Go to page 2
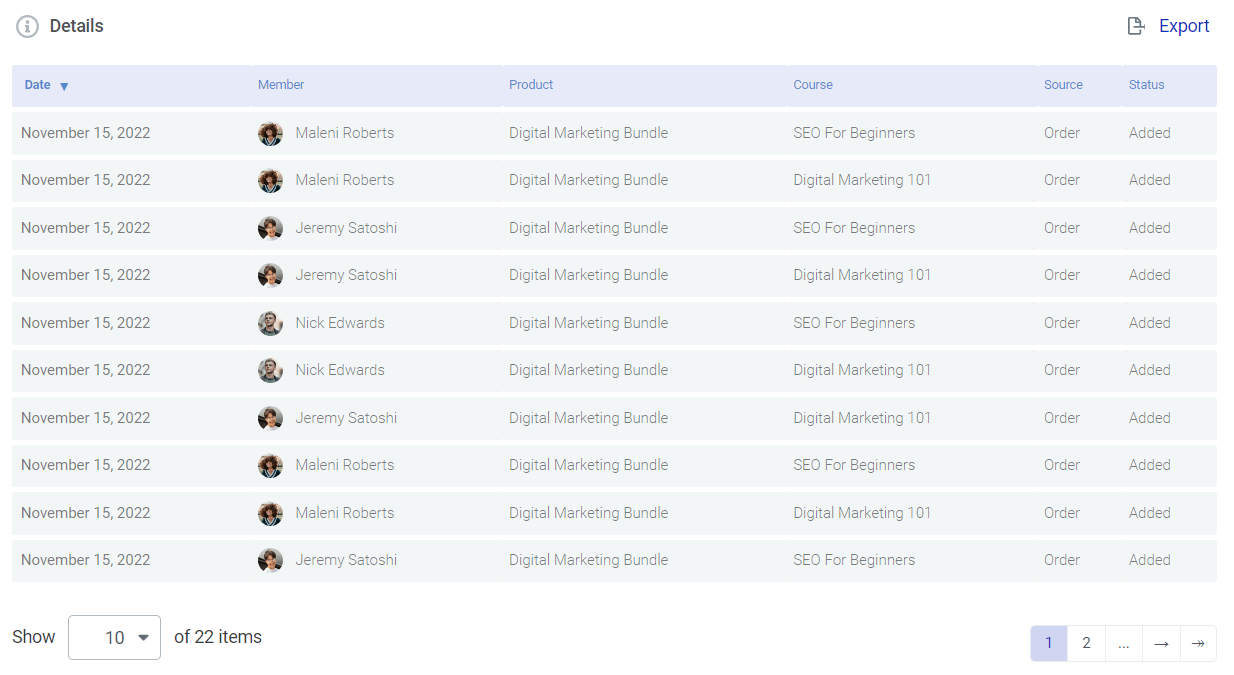 click(1086, 644)
